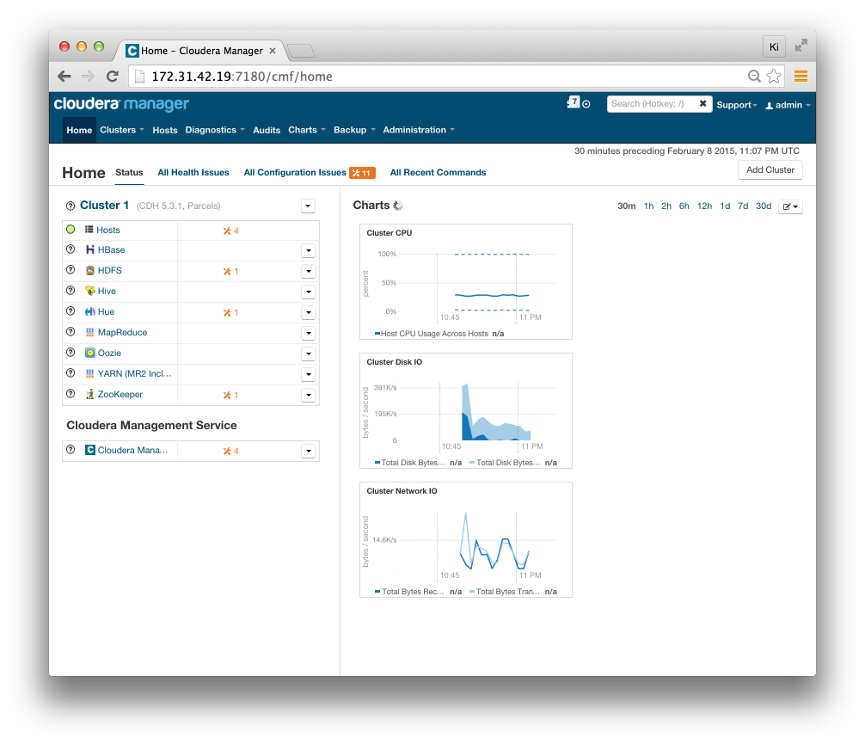Open Cloudera Management configuration issues wrench
865x744 pixels.
click(231, 451)
